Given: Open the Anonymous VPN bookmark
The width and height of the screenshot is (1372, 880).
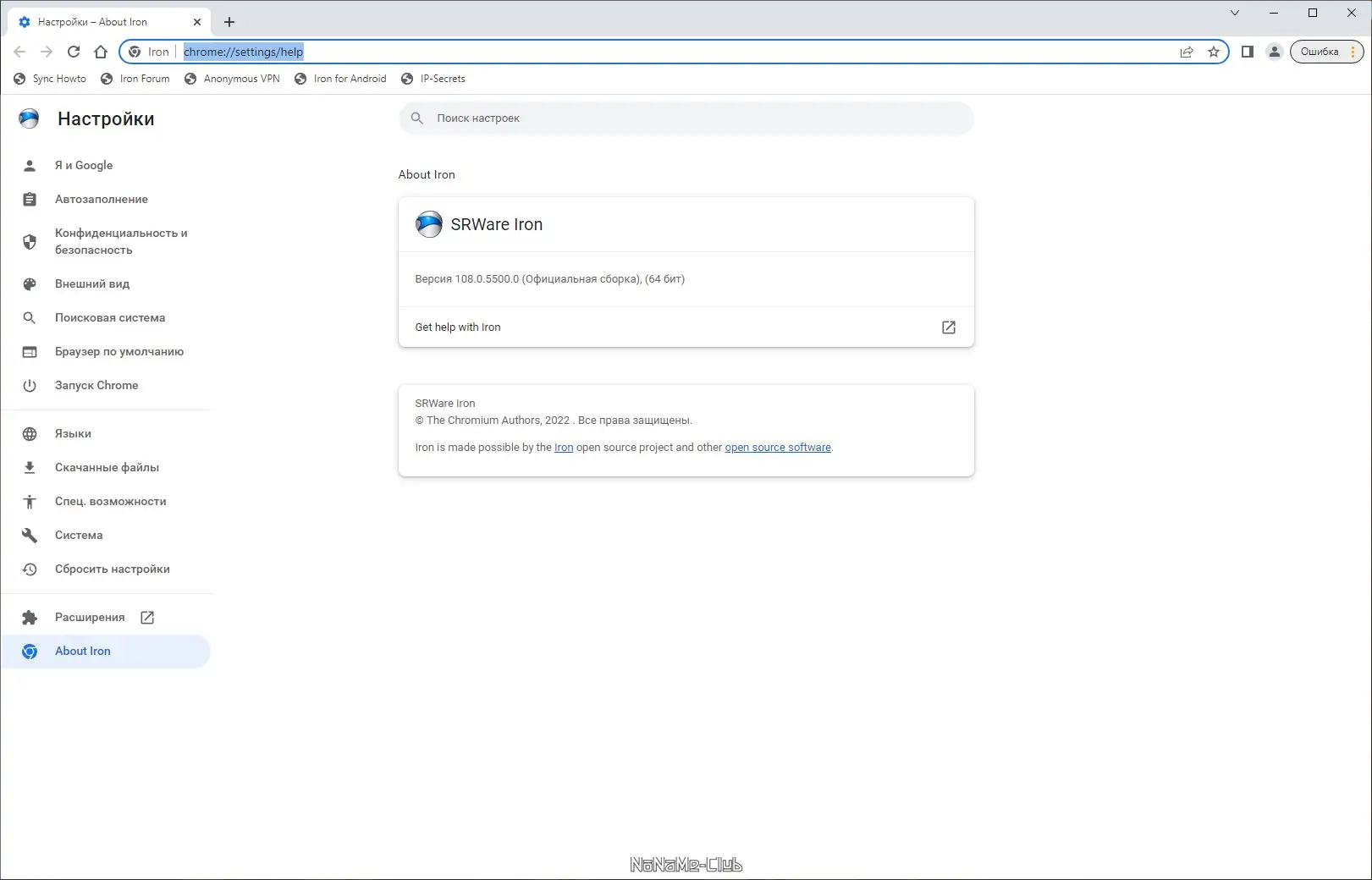Looking at the screenshot, I should [232, 79].
